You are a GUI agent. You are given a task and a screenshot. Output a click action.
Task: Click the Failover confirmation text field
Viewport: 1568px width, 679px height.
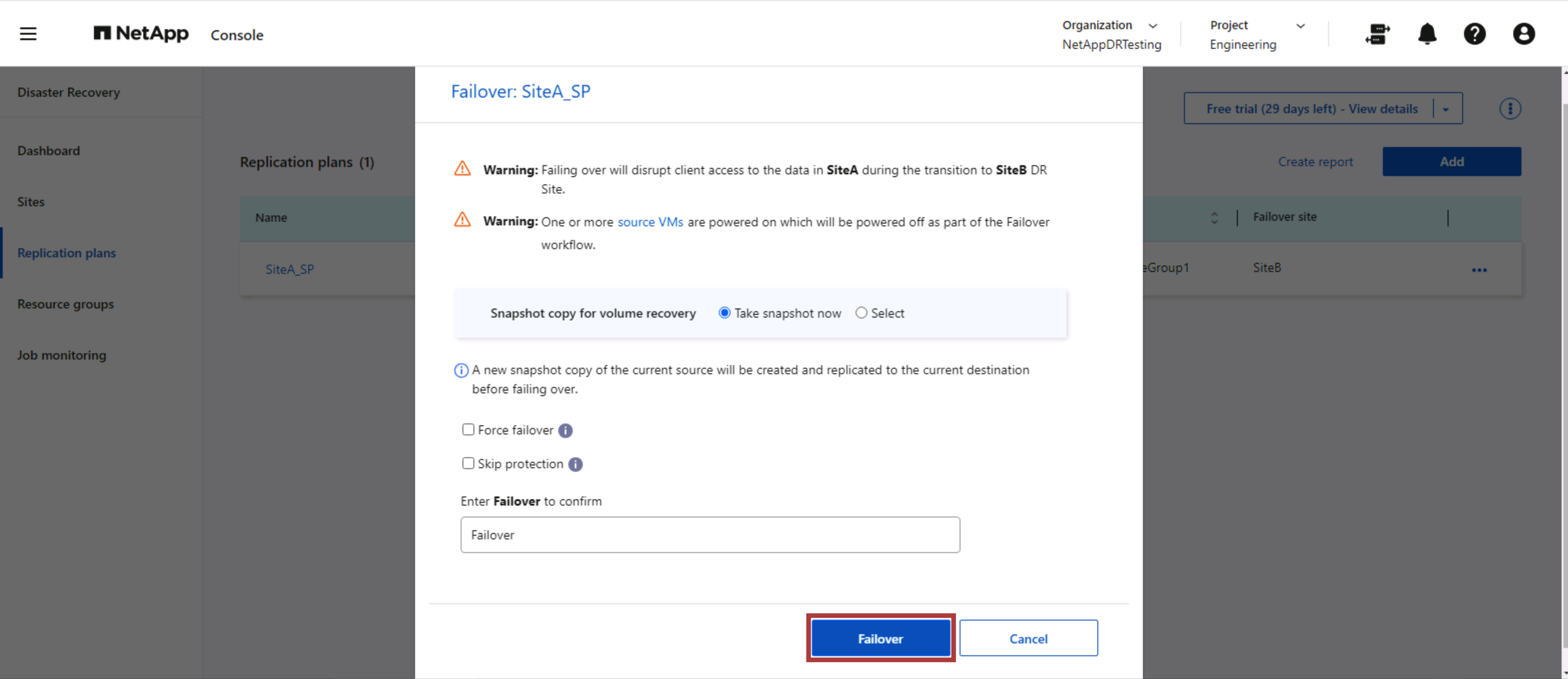click(x=710, y=535)
